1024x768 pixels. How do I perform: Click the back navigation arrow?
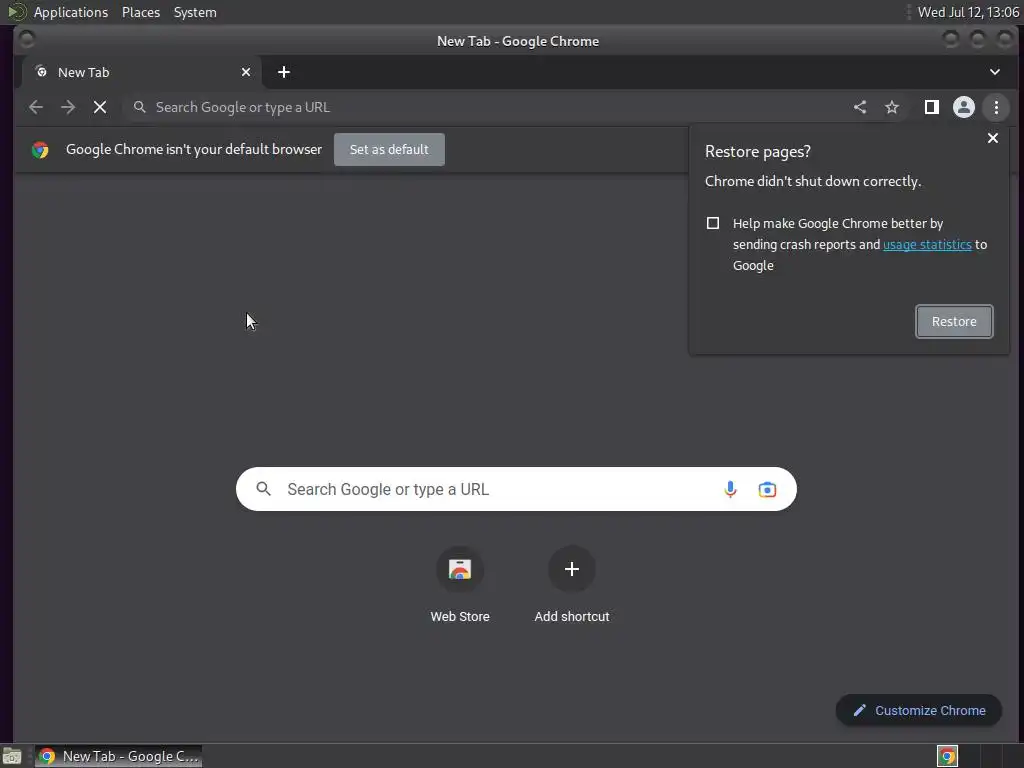36,107
